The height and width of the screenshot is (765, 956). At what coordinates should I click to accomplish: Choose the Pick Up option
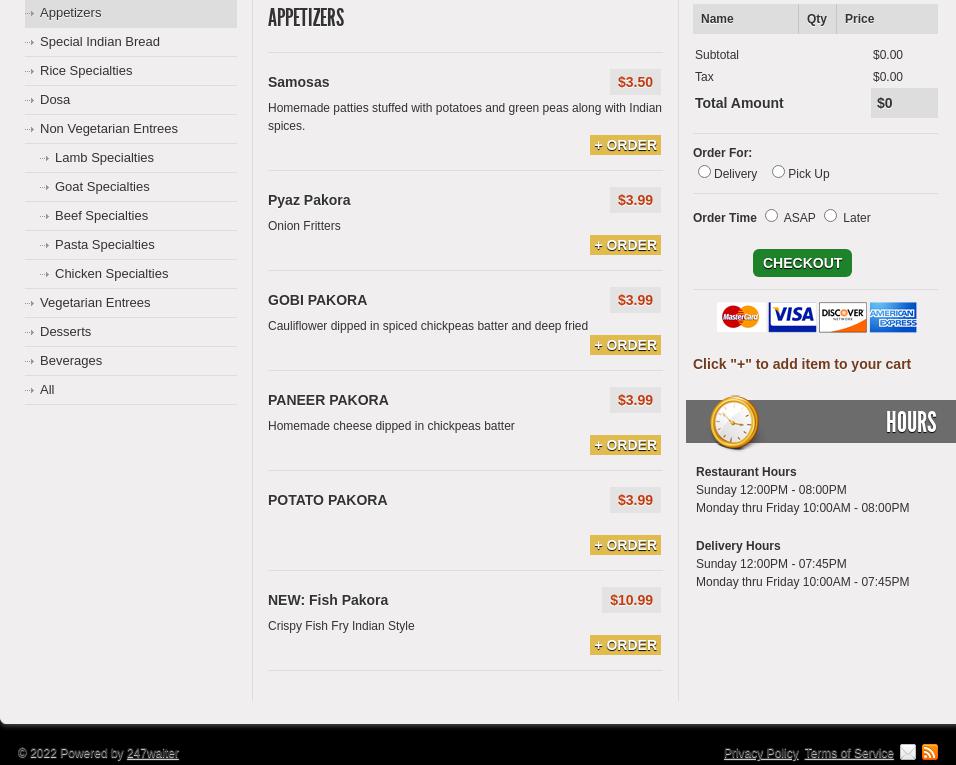778,172
